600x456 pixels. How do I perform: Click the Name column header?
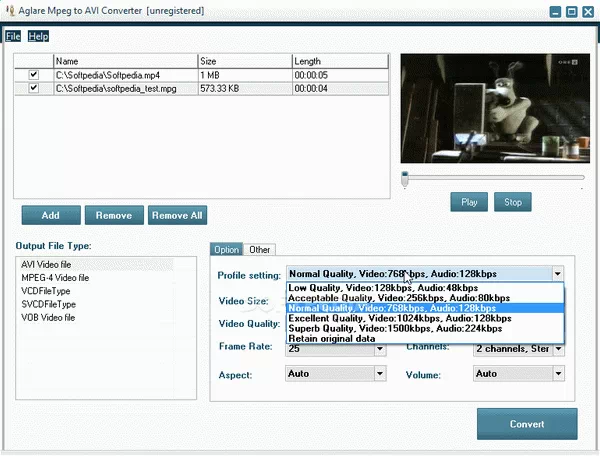tap(126, 61)
